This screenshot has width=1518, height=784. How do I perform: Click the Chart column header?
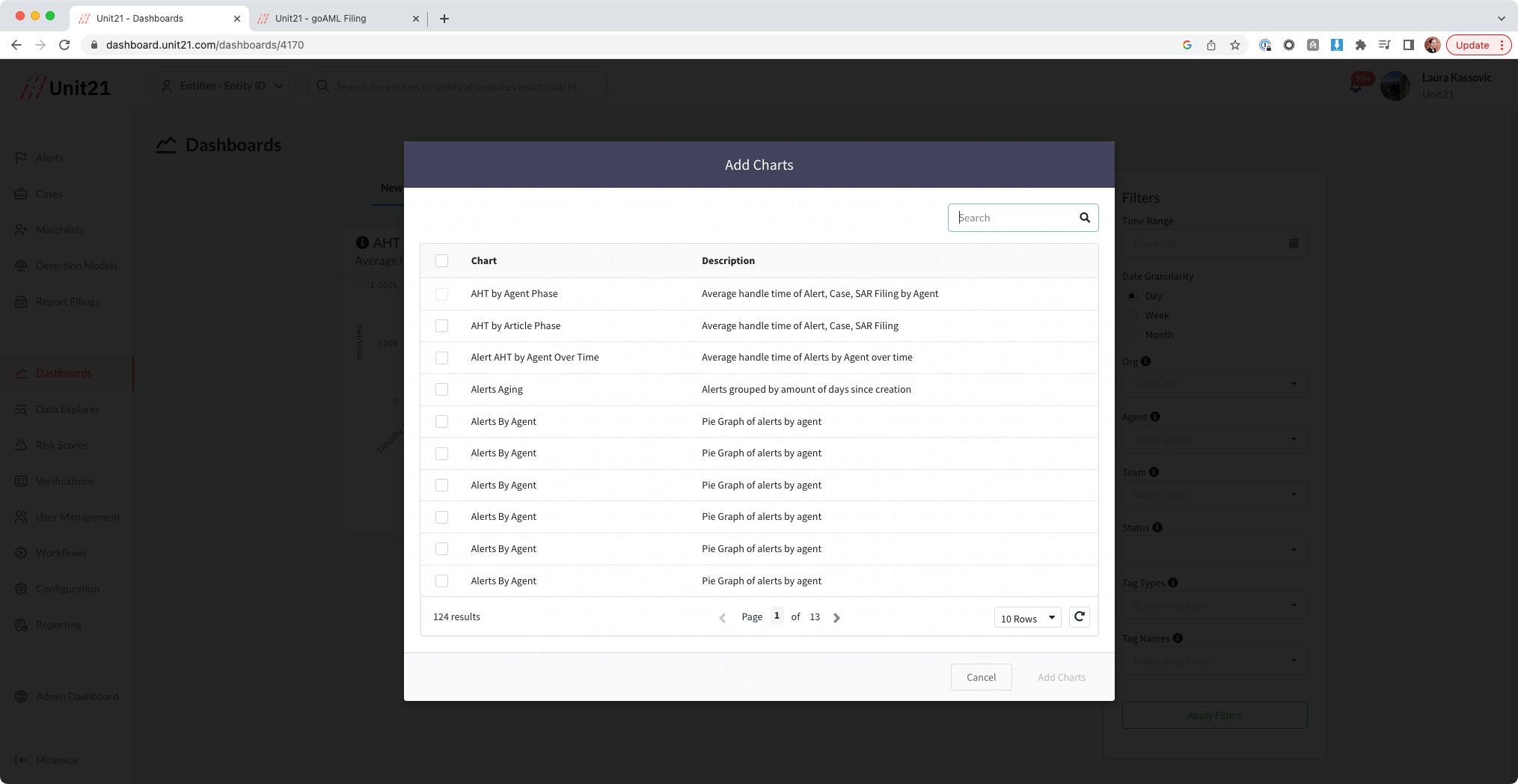pyautogui.click(x=483, y=261)
